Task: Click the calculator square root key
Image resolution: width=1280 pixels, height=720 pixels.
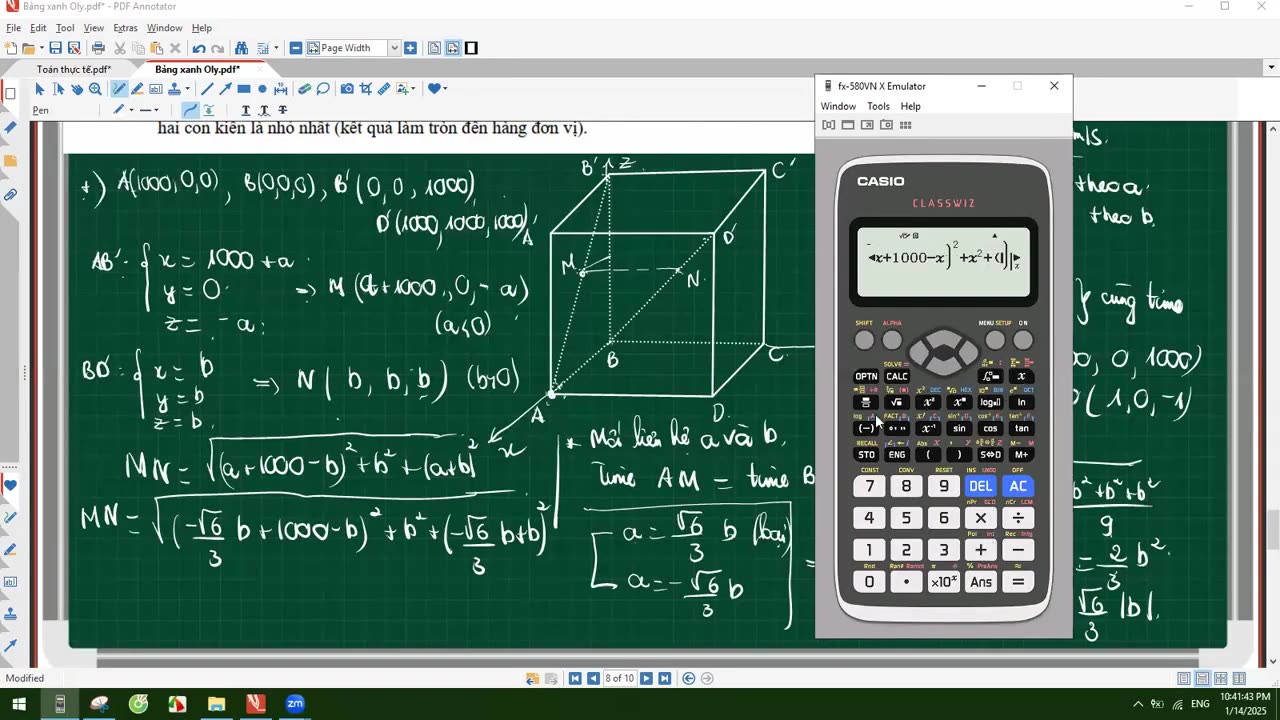Action: coord(897,402)
